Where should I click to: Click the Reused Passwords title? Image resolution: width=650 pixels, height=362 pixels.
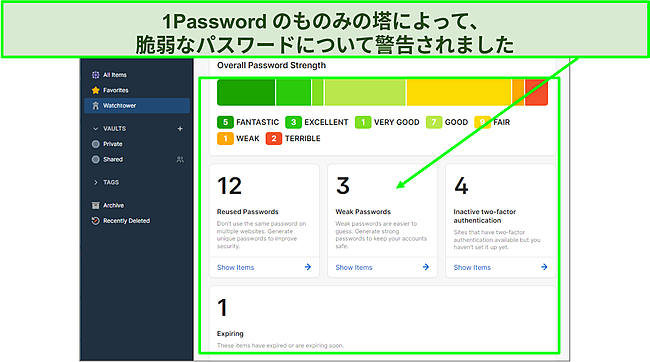[x=247, y=212]
